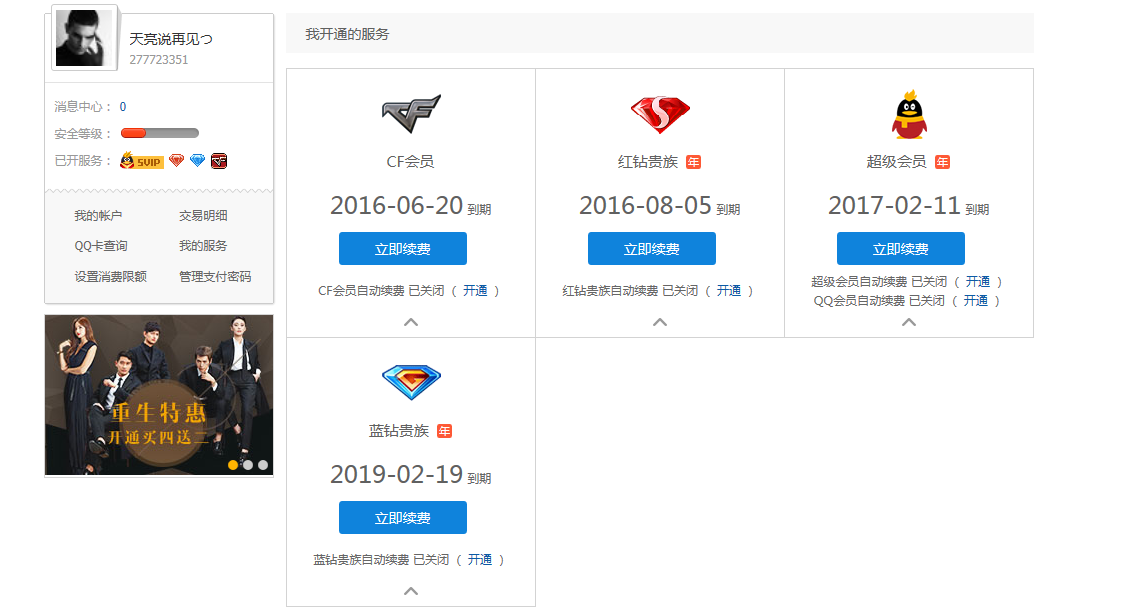Open 设置消费限额 in sidebar
This screenshot has width=1127, height=615.
pyautogui.click(x=111, y=277)
